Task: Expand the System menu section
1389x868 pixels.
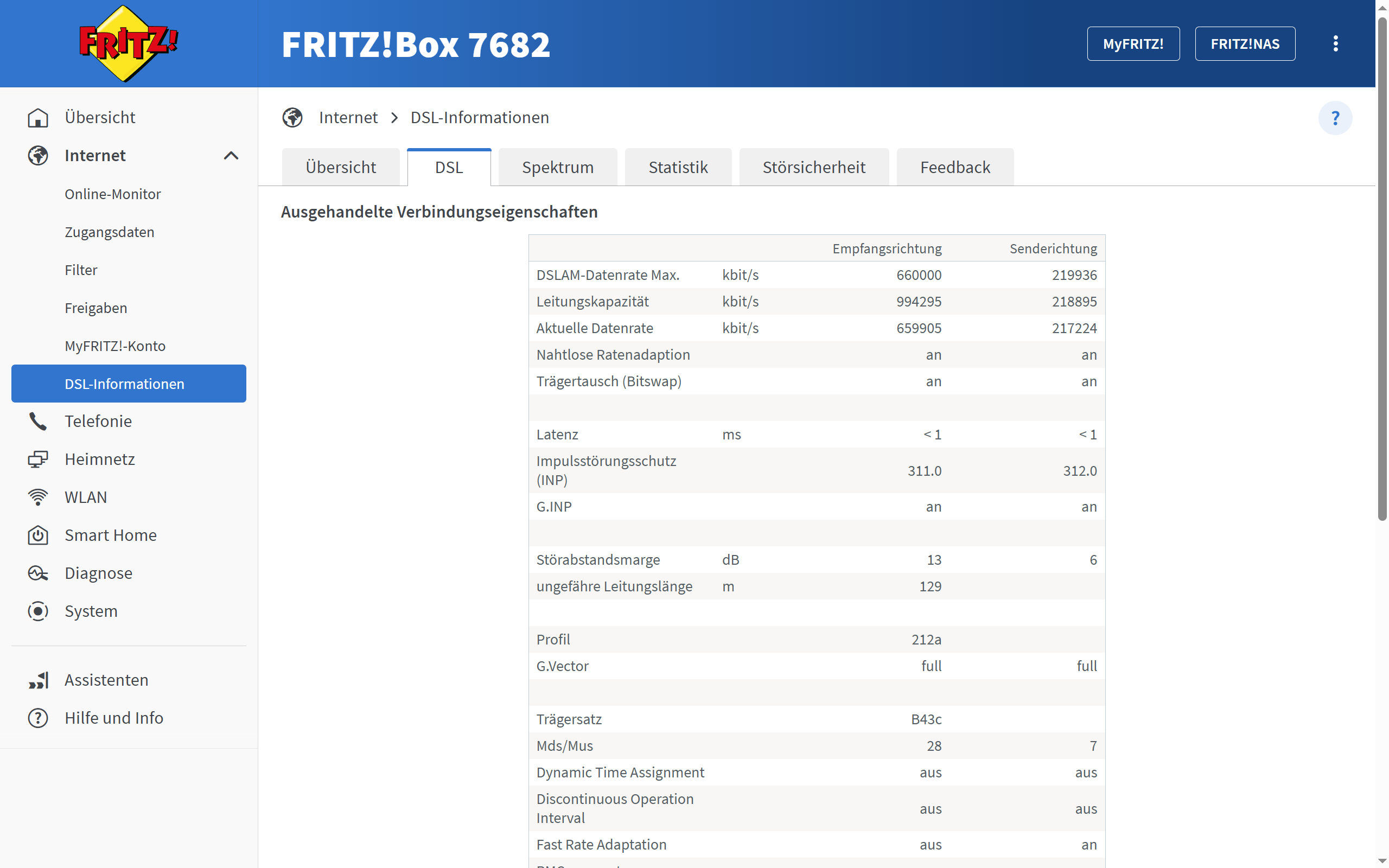Action: 91,611
